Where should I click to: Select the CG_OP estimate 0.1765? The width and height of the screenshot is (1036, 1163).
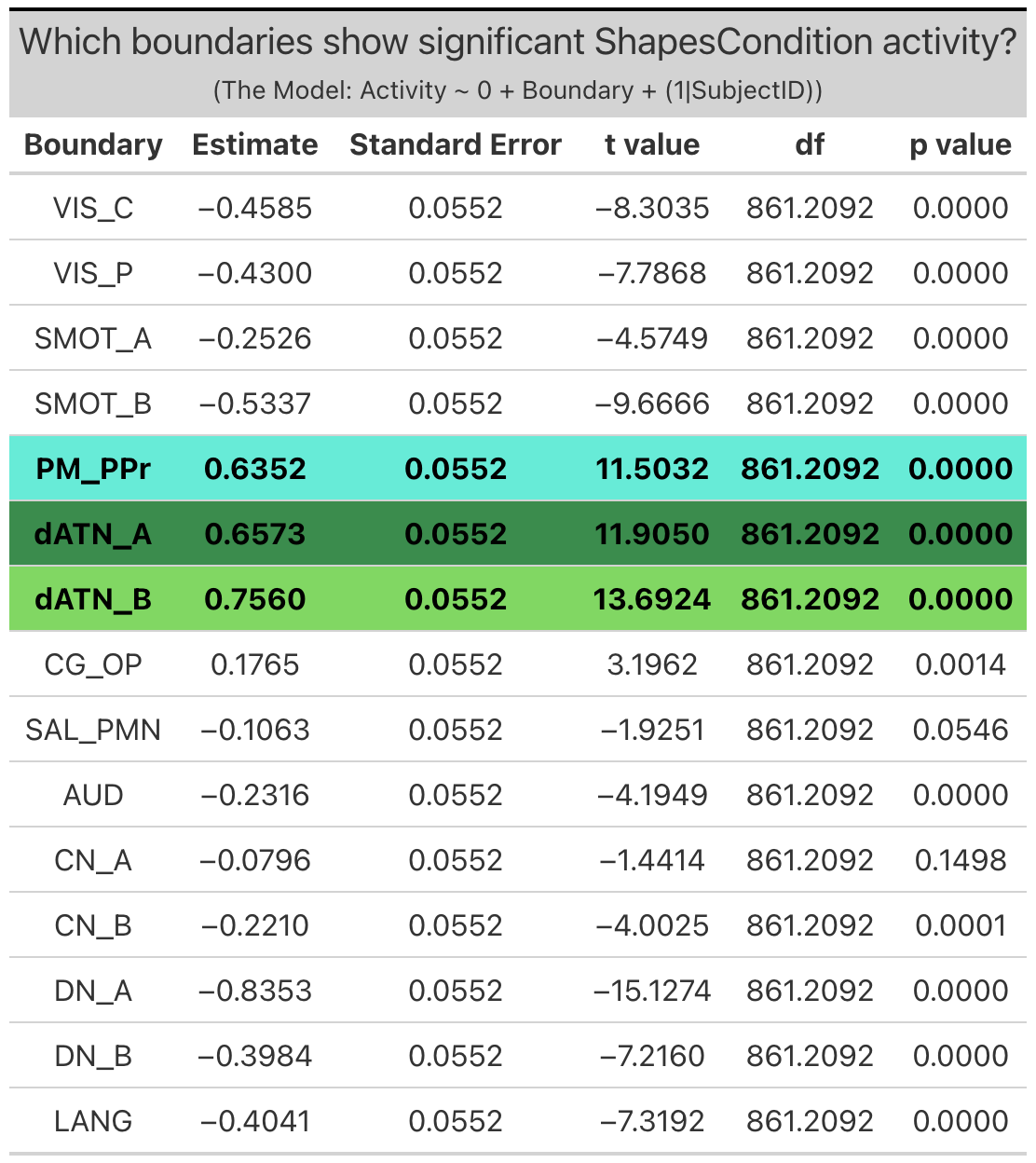(x=254, y=664)
